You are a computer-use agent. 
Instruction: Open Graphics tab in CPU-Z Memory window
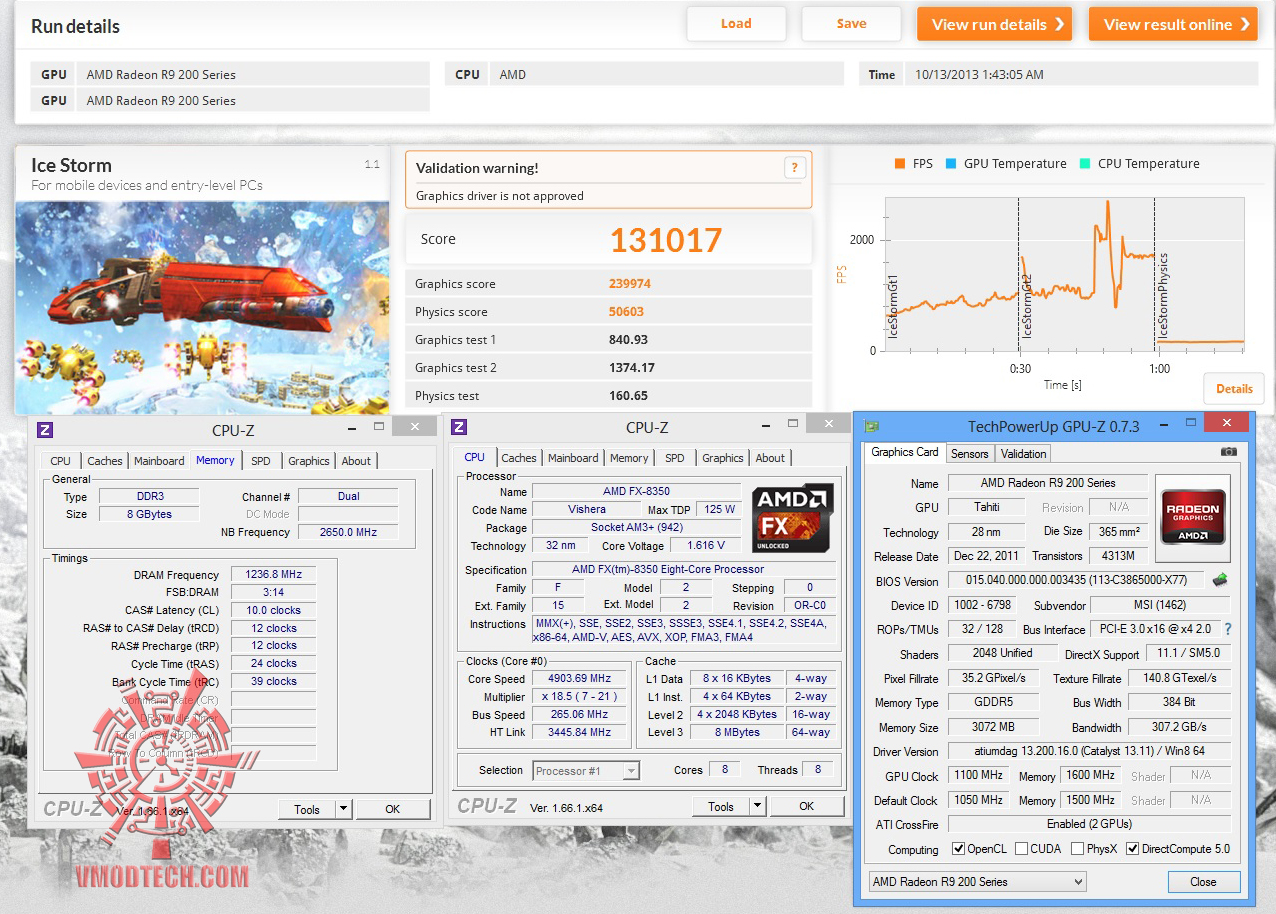308,461
